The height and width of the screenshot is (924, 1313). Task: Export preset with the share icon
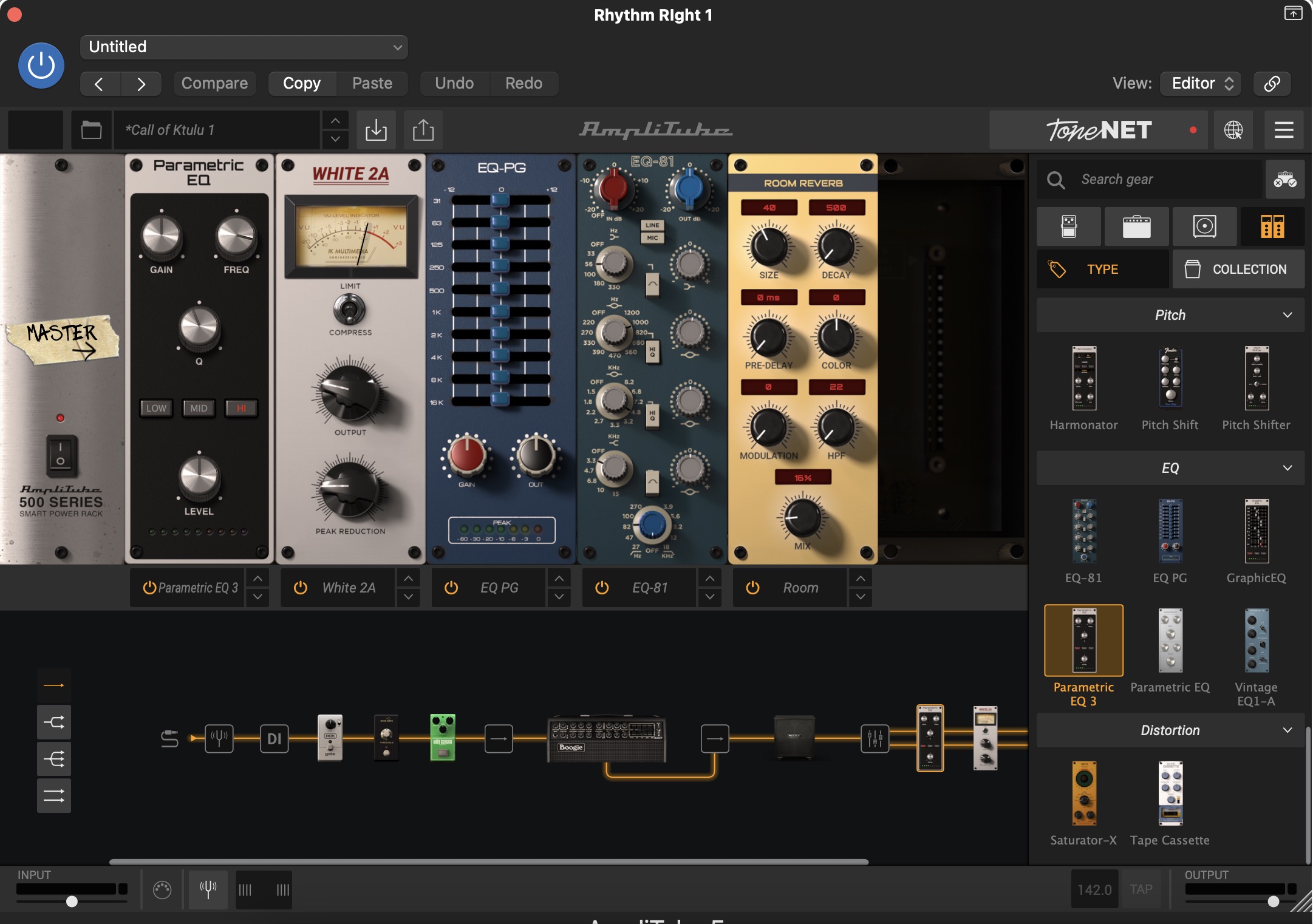423,130
